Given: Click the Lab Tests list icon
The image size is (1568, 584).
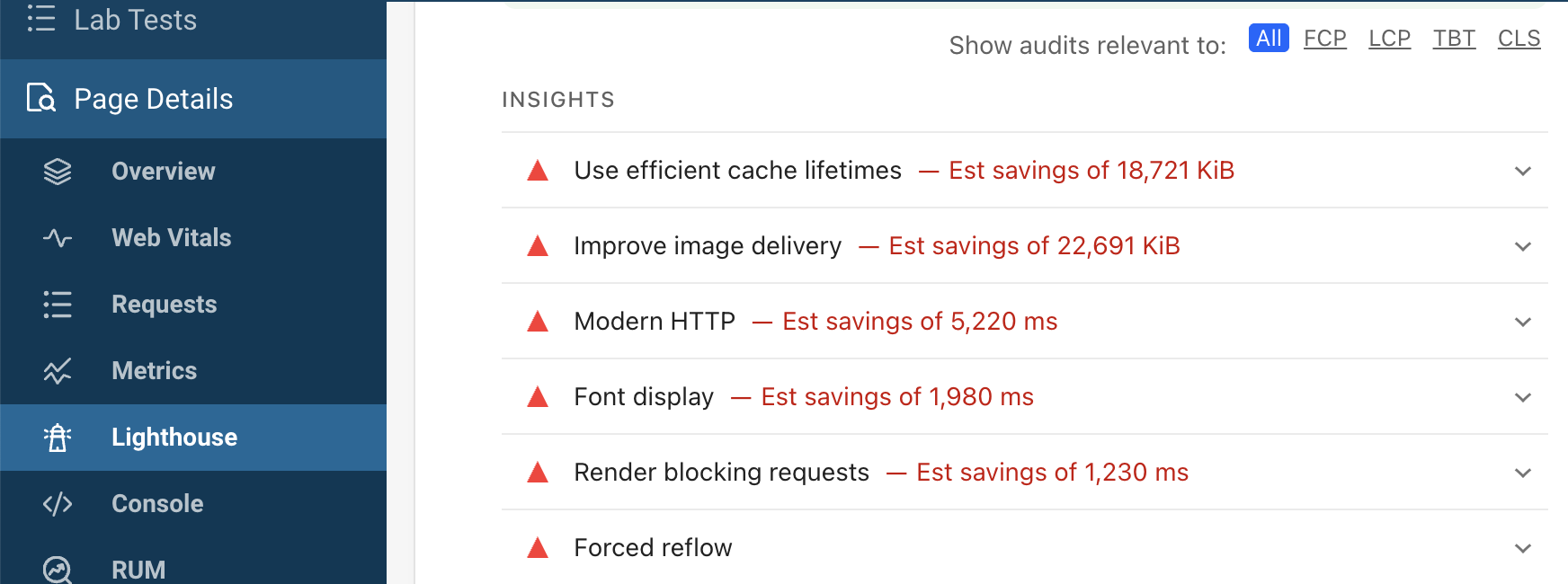Looking at the screenshot, I should [x=41, y=19].
